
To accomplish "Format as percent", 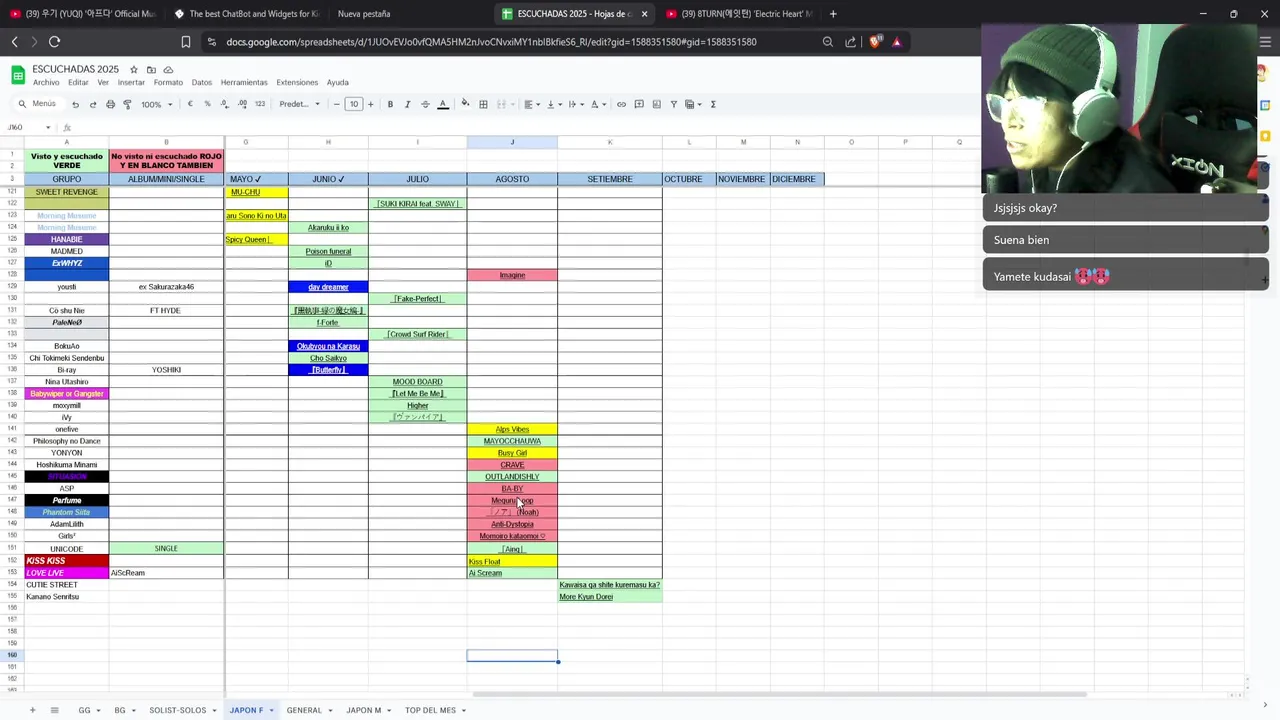I will pos(207,104).
